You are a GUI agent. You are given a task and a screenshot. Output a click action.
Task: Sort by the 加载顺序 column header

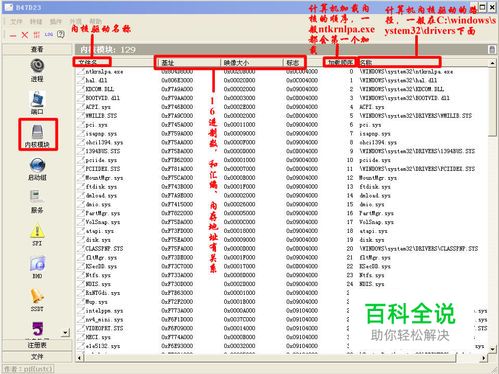click(340, 62)
